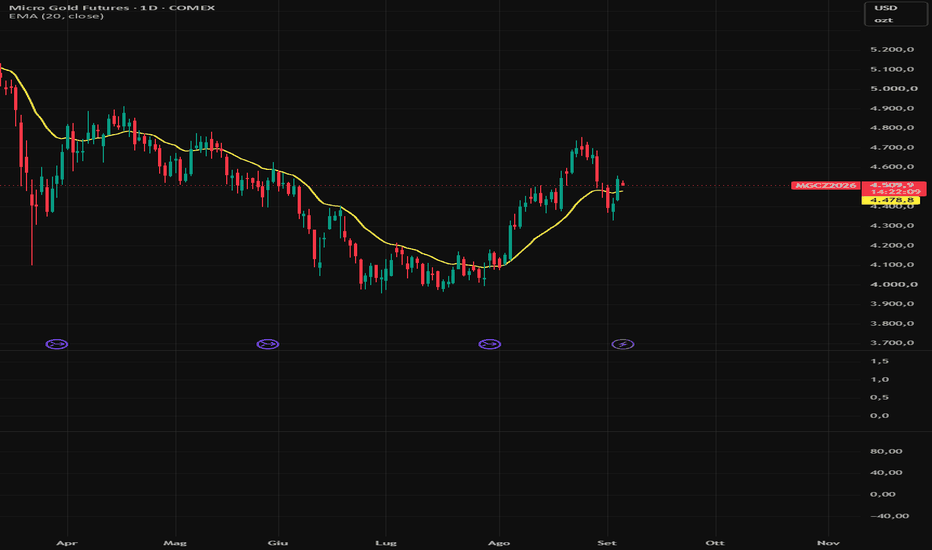Viewport: 932px width, 550px height.
Task: Click the contract roll marker near Apr
Action: (x=57, y=344)
